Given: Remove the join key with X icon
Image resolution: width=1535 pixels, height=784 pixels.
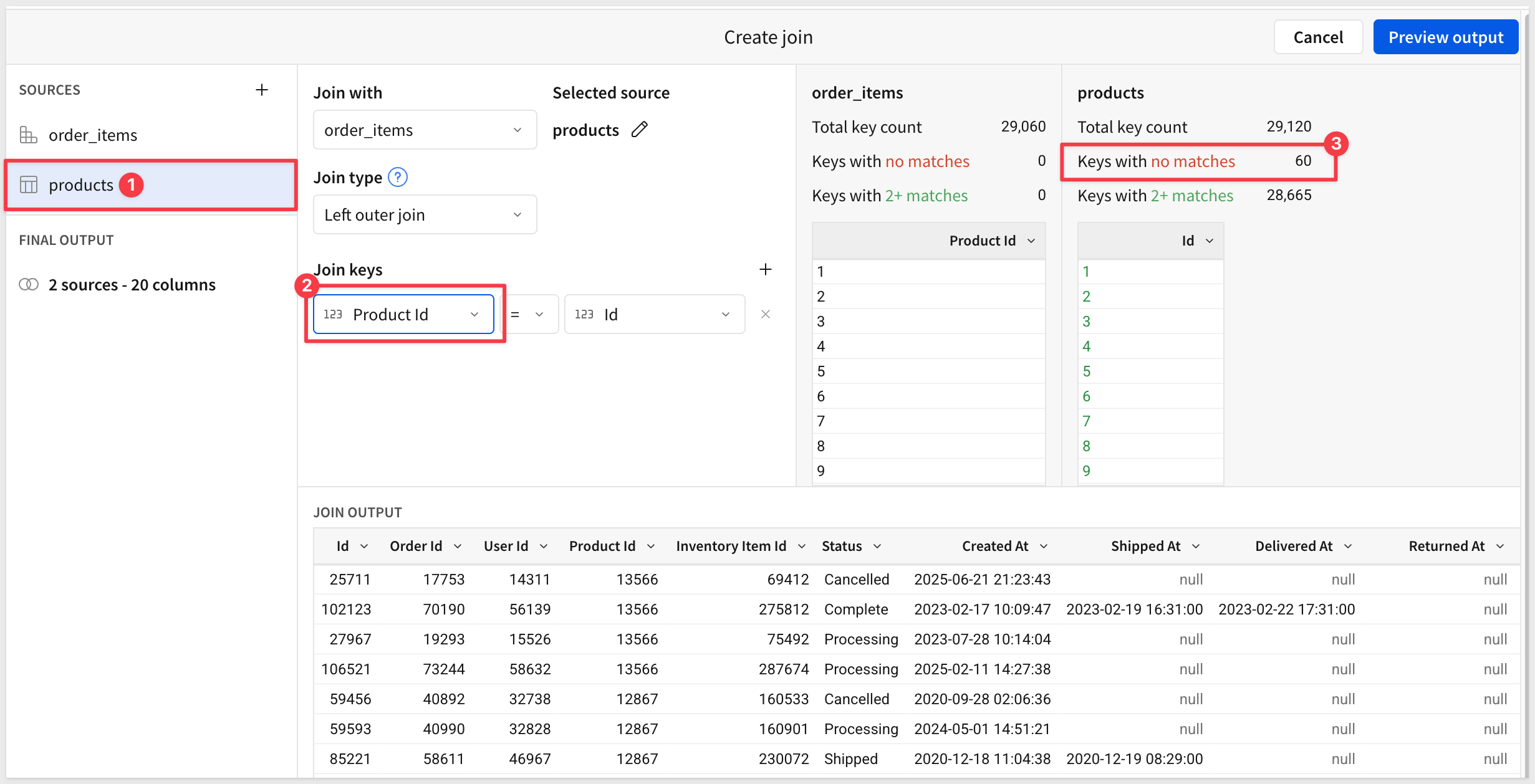Looking at the screenshot, I should [765, 314].
